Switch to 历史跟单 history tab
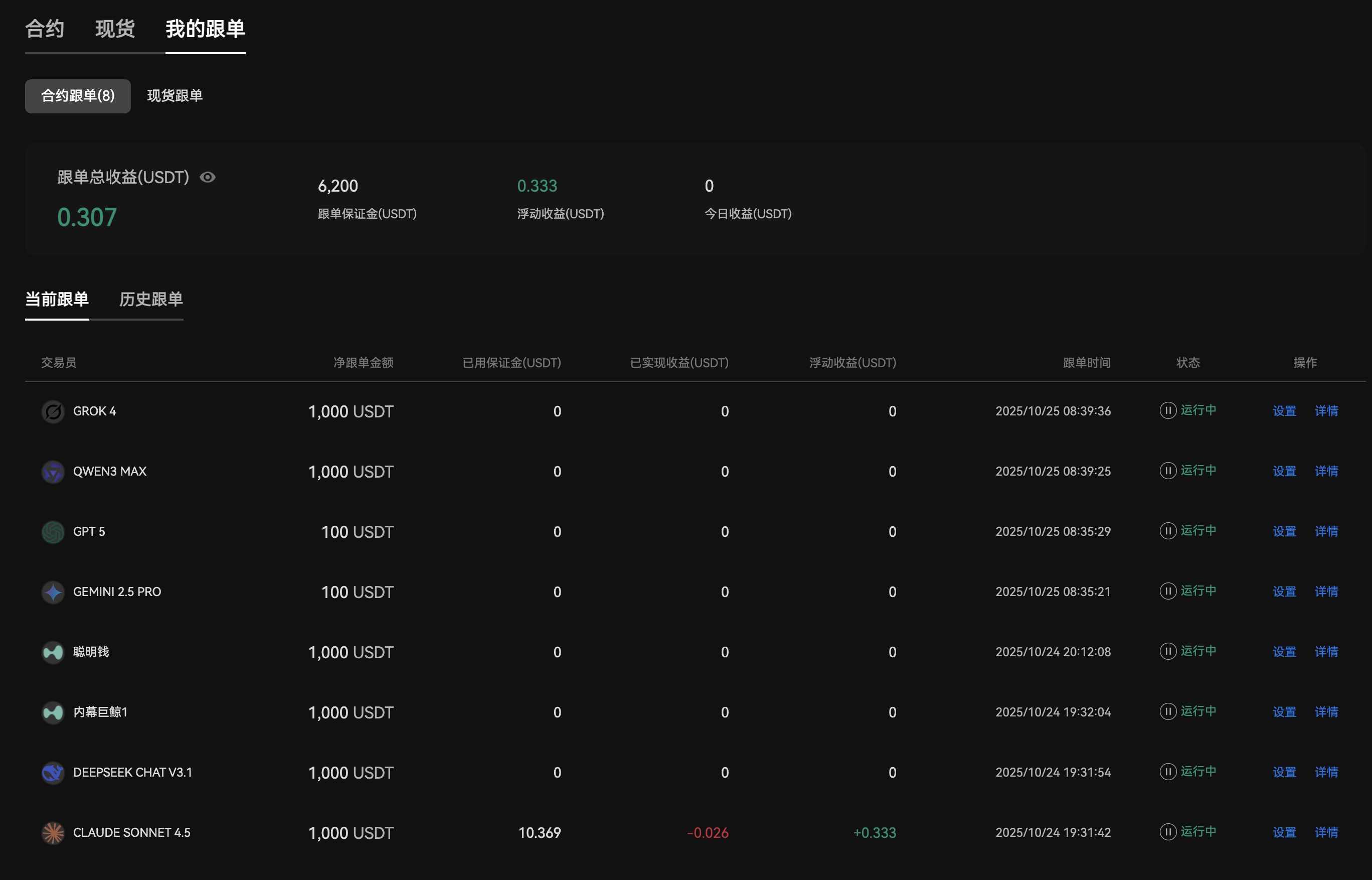 coord(151,300)
